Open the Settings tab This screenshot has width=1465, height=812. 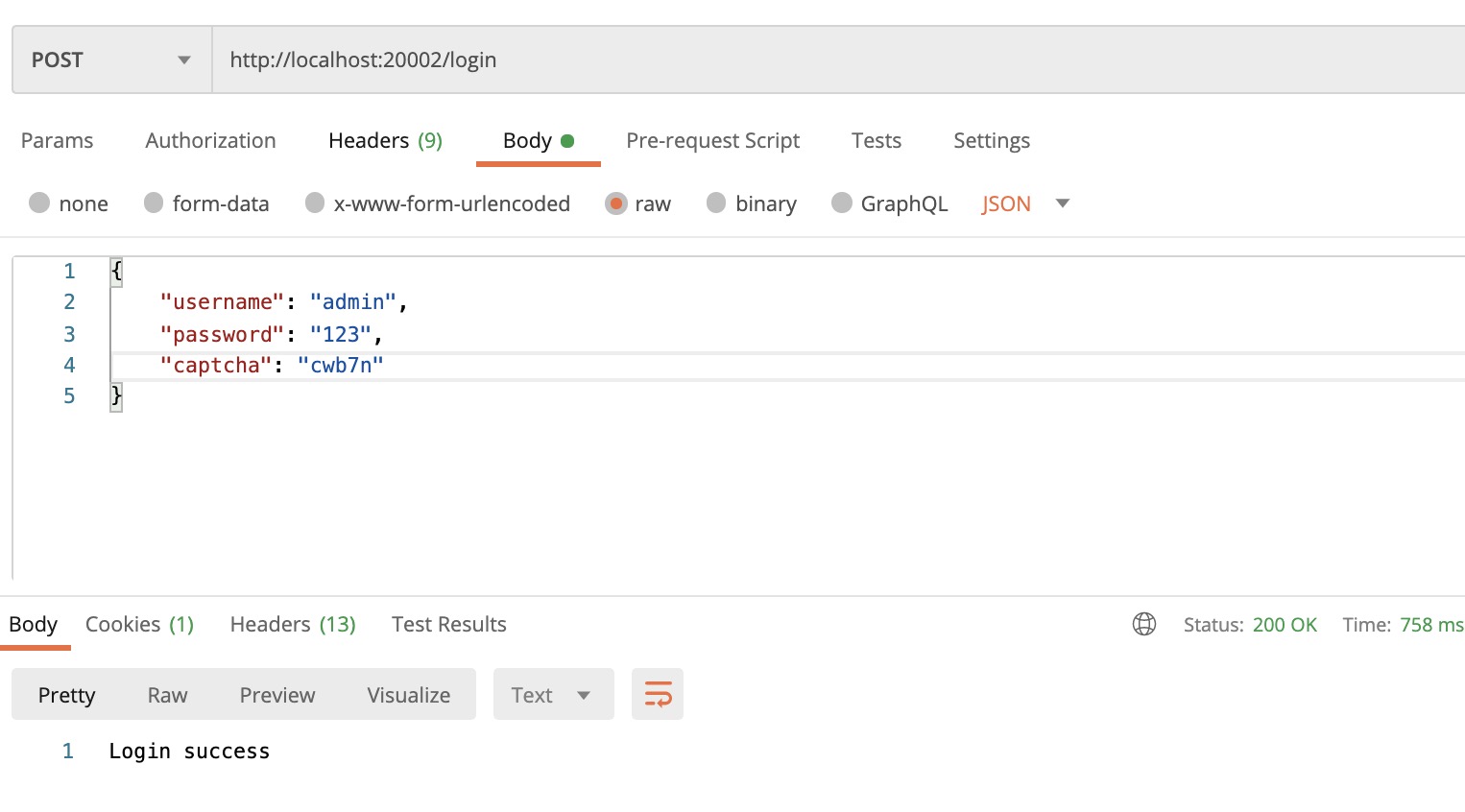click(992, 141)
